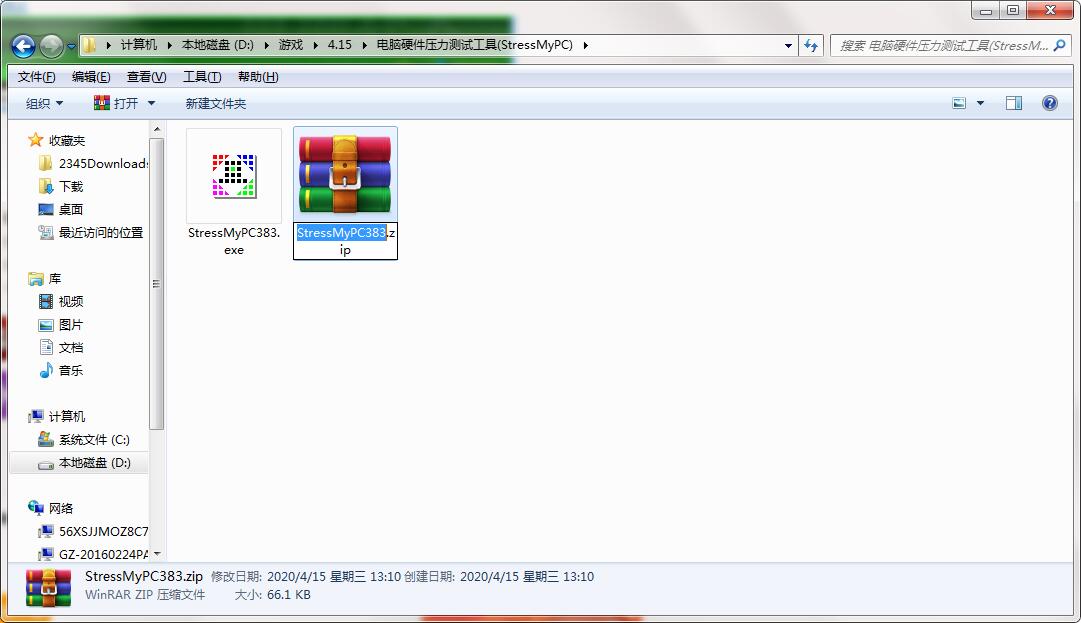Screen dimensions: 1081x623
Task: Click the StressMyPC383.exe file name
Action: (234, 241)
